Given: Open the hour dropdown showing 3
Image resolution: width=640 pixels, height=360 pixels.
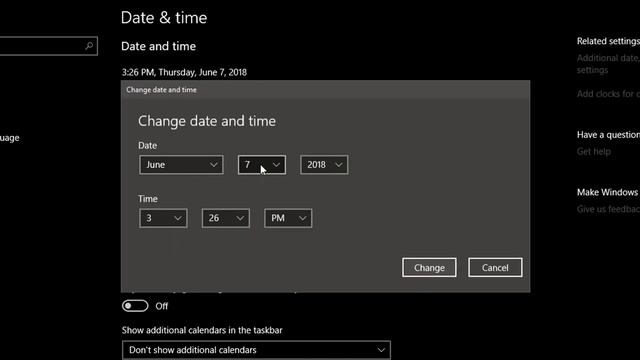Looking at the screenshot, I should click(163, 218).
